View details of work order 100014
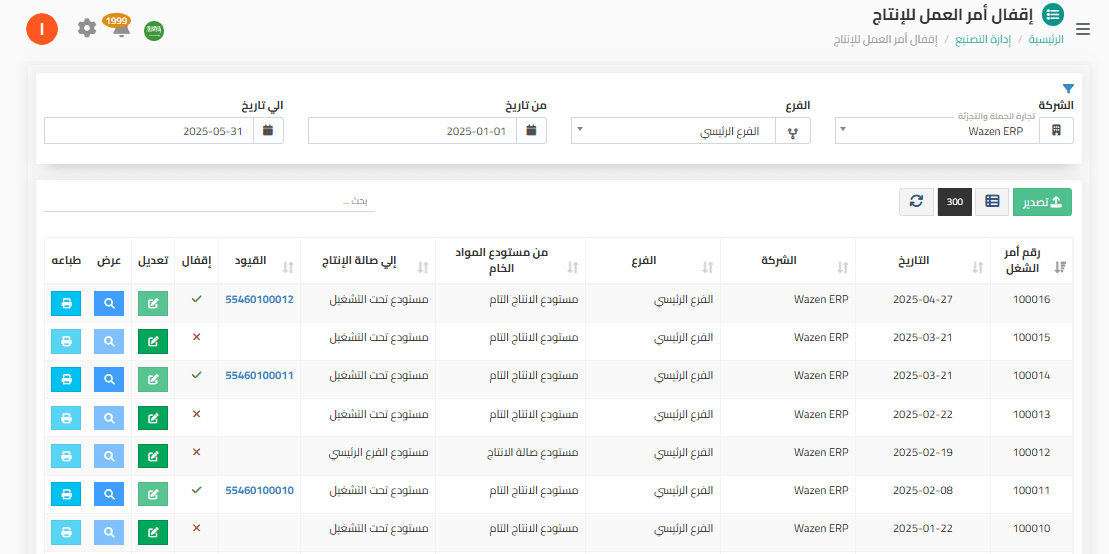Viewport: 1109px width, 554px height. point(109,379)
